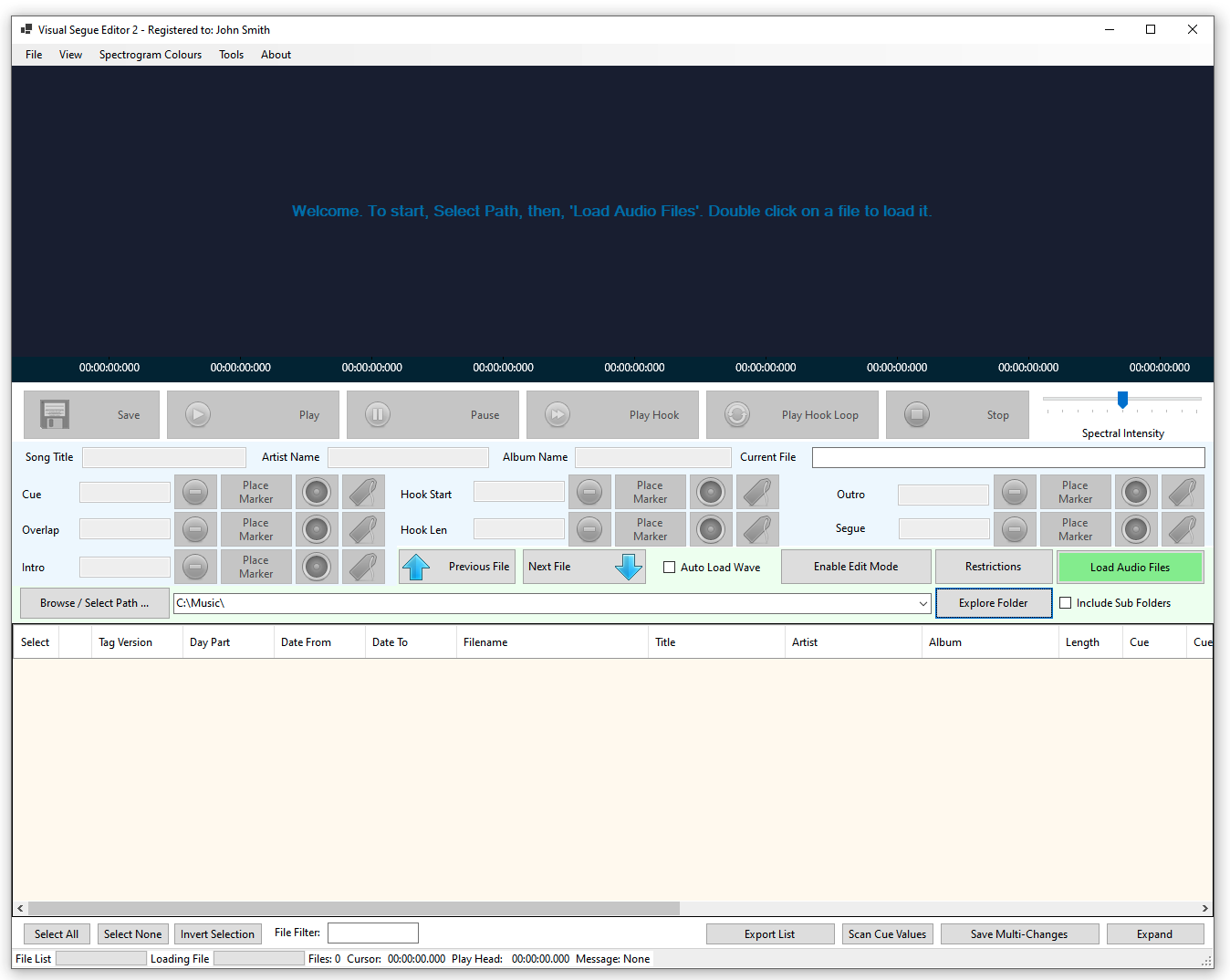Open the Restrictions button

994,567
